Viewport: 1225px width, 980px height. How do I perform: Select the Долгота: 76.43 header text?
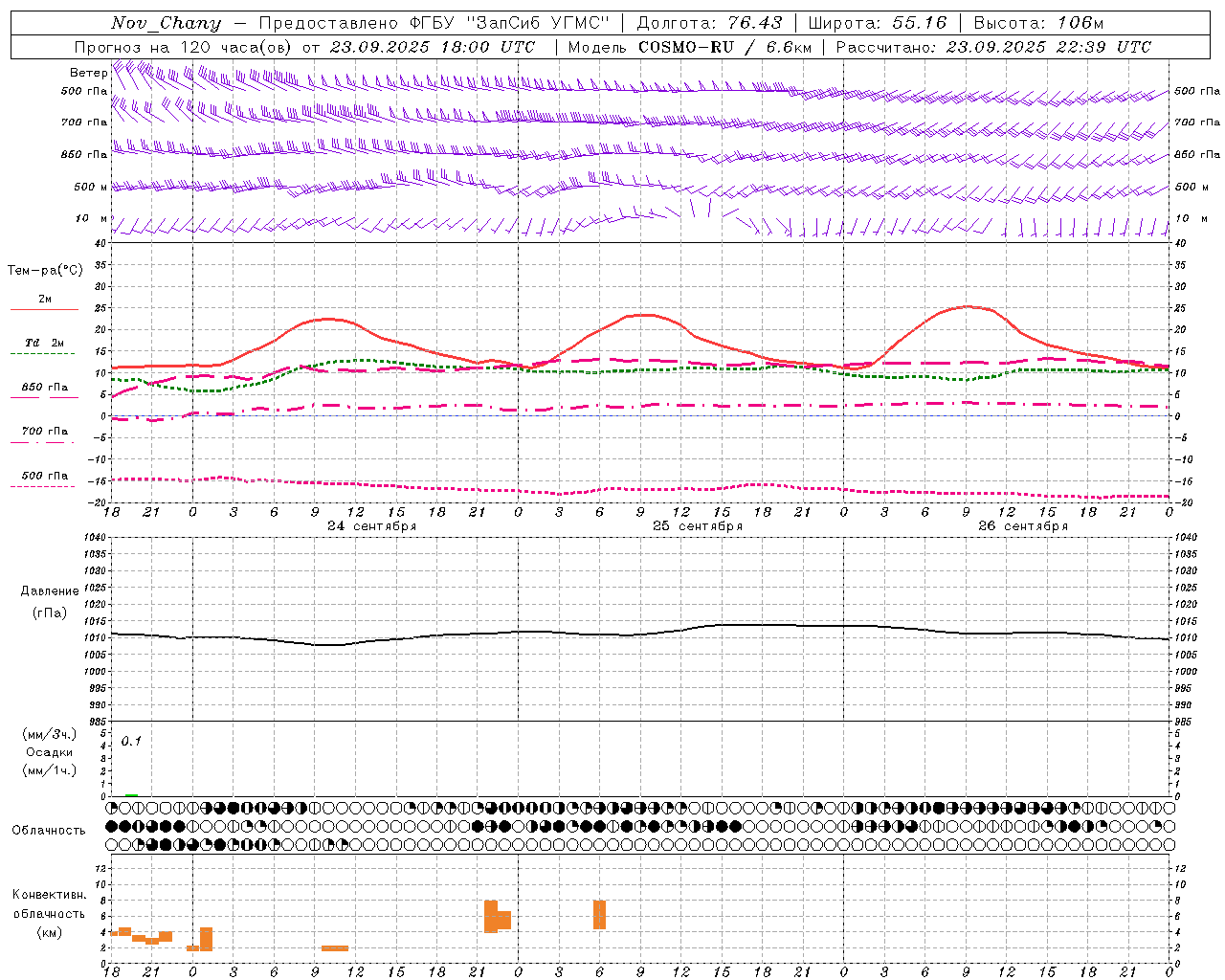[x=709, y=23]
